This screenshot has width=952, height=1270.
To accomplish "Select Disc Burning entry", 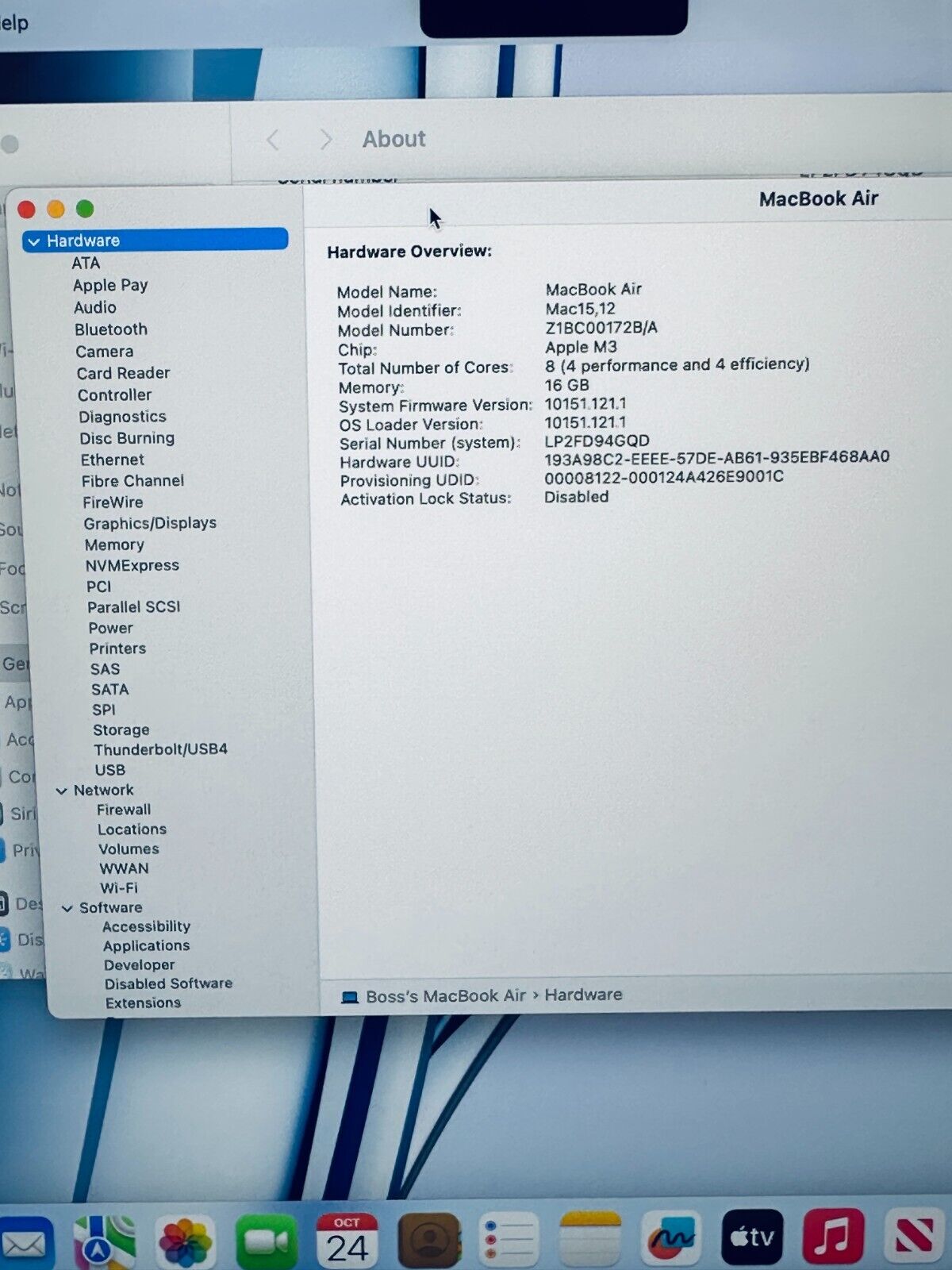I will (x=127, y=438).
